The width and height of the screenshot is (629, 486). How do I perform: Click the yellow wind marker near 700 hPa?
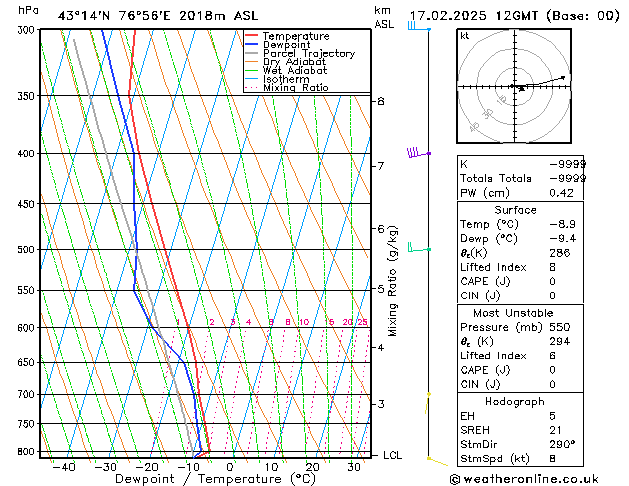pyautogui.click(x=428, y=395)
